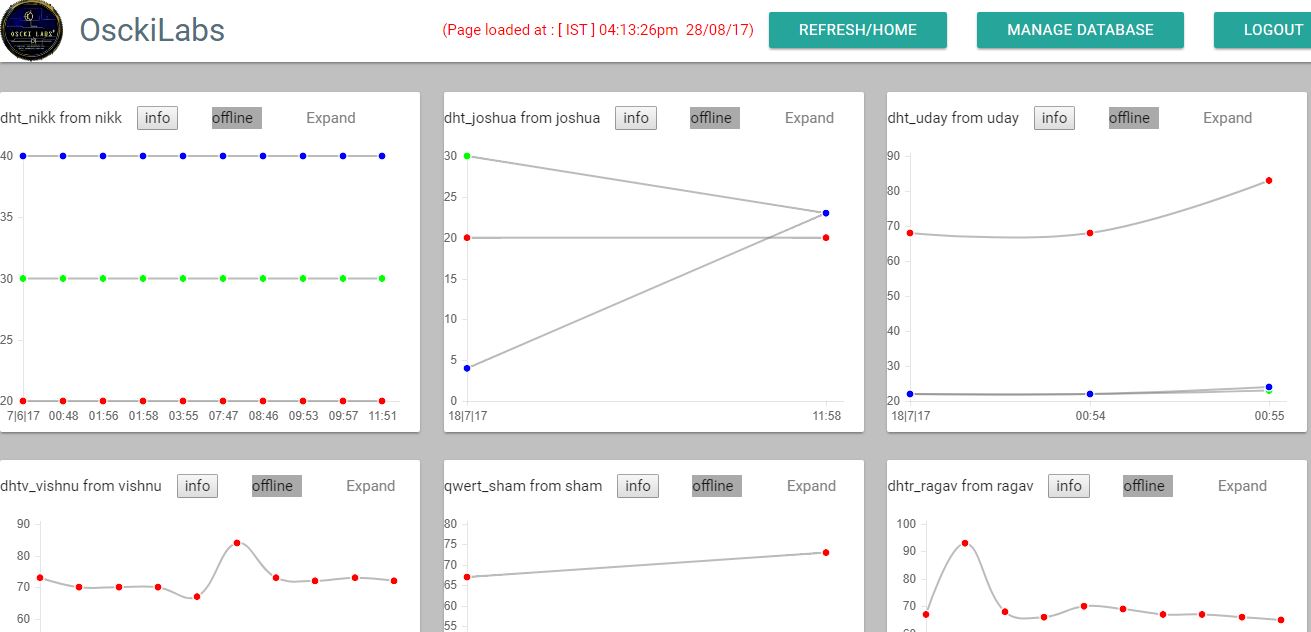Viewport: 1311px width, 632px height.
Task: Click offline status of qwert_sham
Action: coord(717,486)
